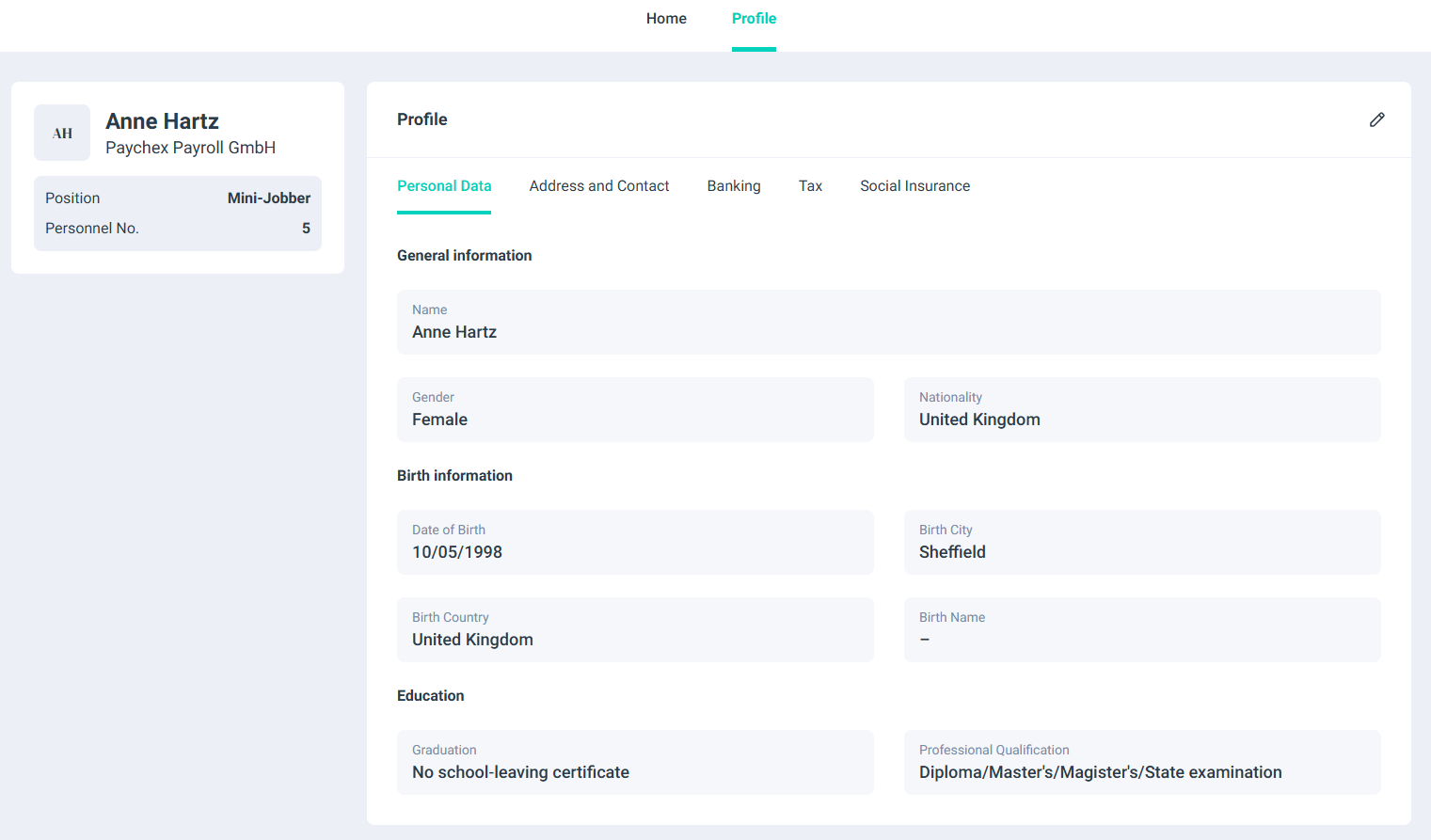Switch to Address and Contact tab

coord(598,186)
